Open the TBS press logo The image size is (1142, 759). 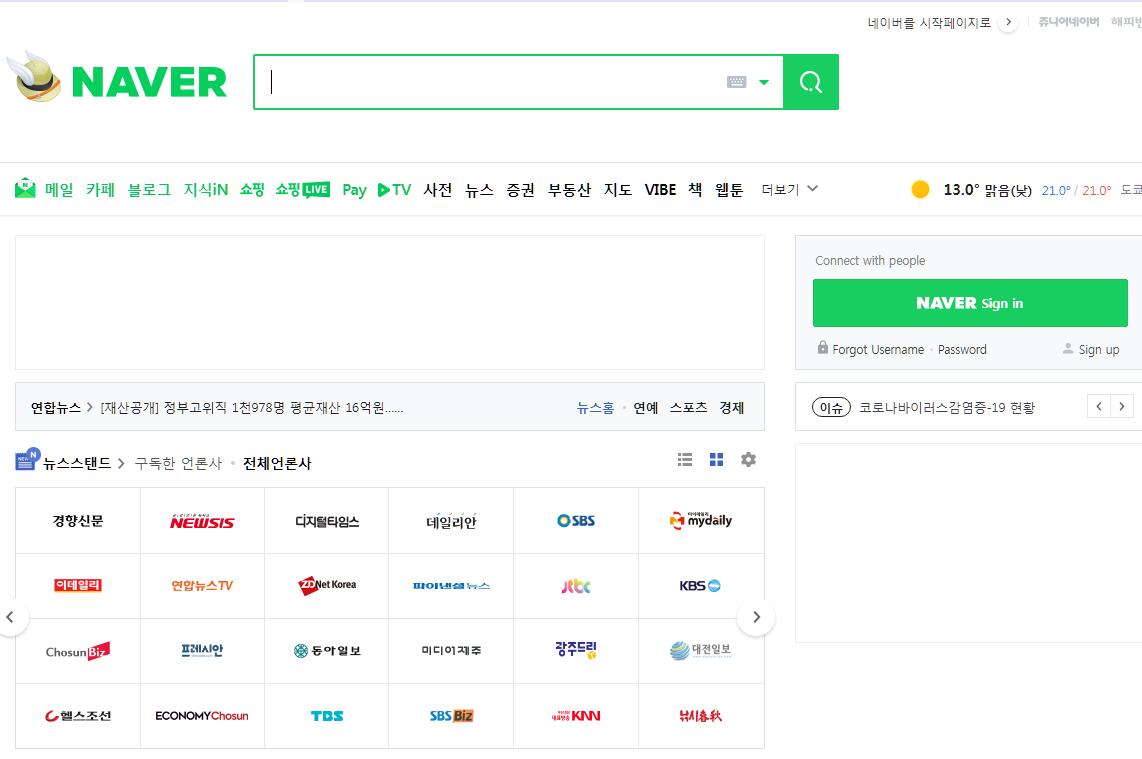click(x=327, y=716)
